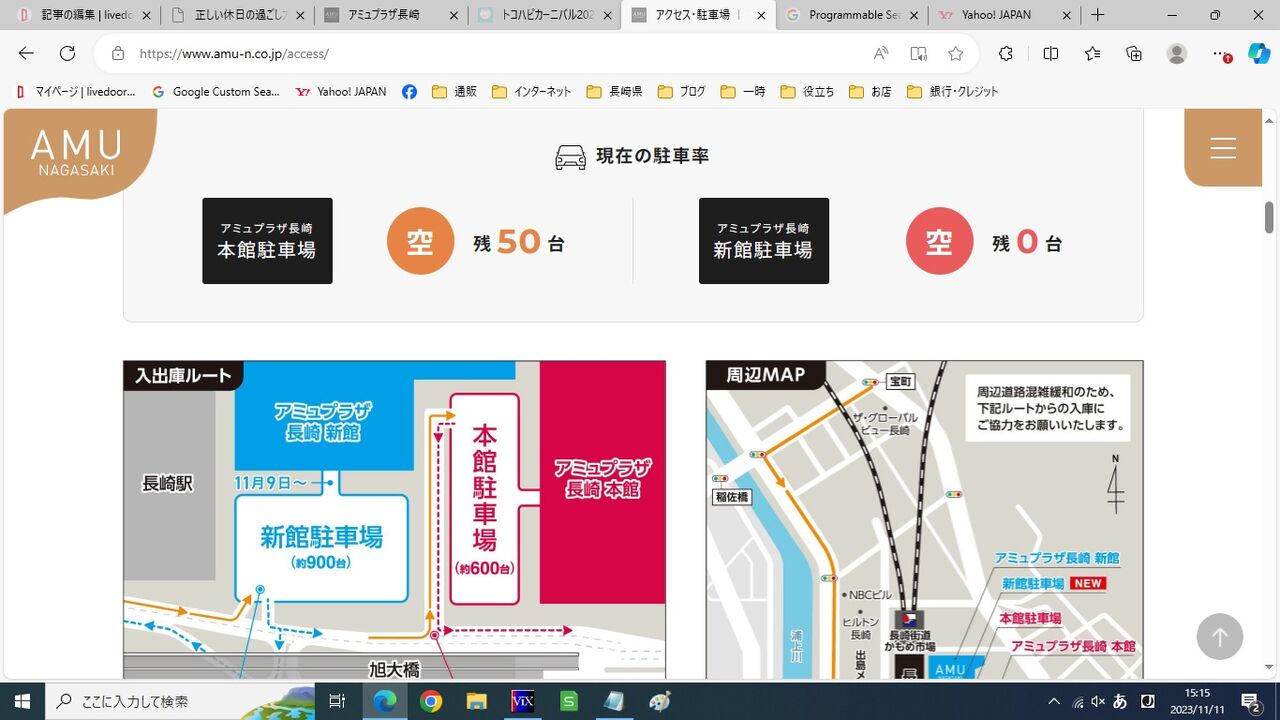Open Windows notification center
The image size is (1280, 720).
point(1250,701)
